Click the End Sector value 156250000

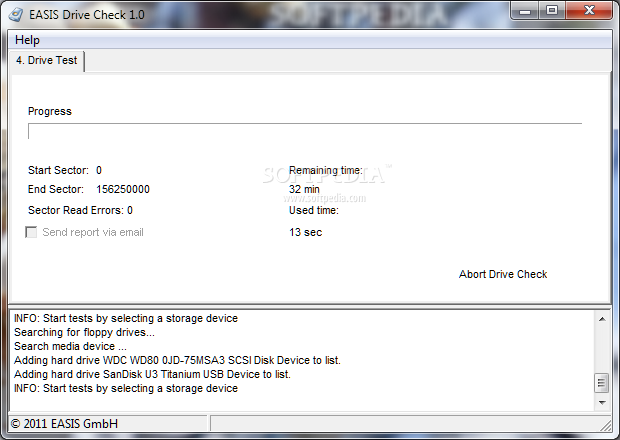point(123,189)
